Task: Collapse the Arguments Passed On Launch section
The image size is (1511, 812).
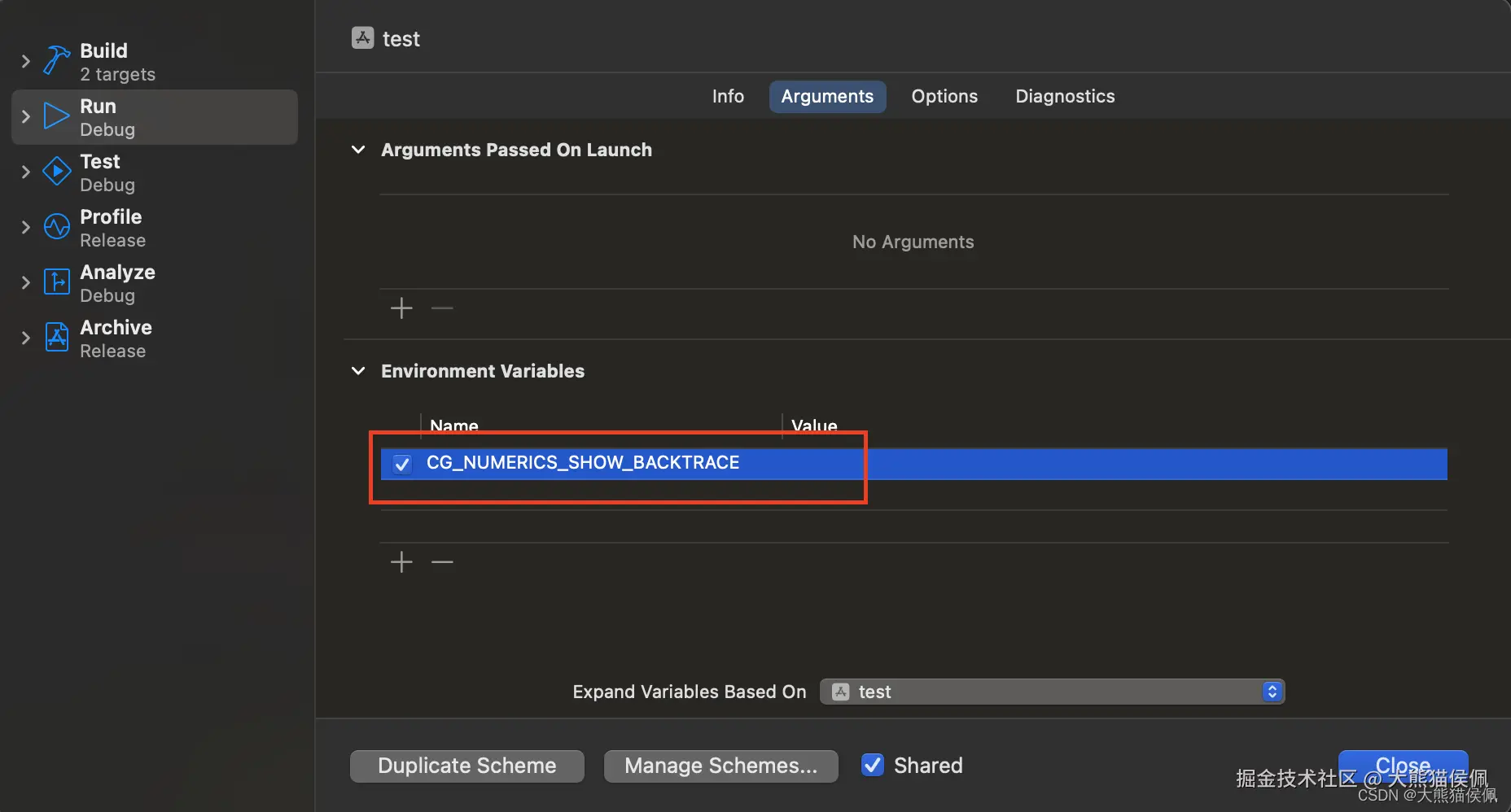Action: pos(358,150)
